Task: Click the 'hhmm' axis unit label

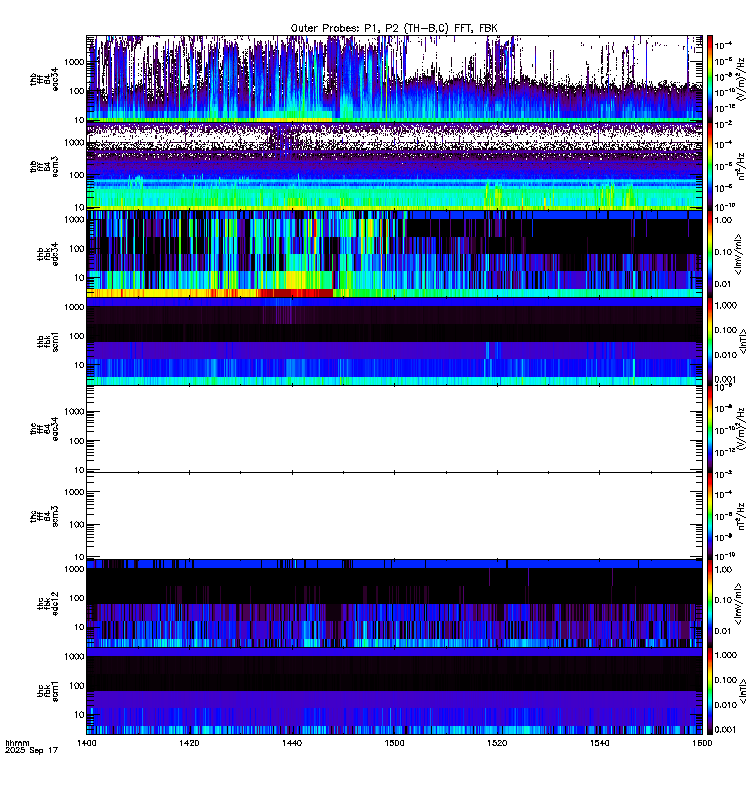Action: point(17,743)
